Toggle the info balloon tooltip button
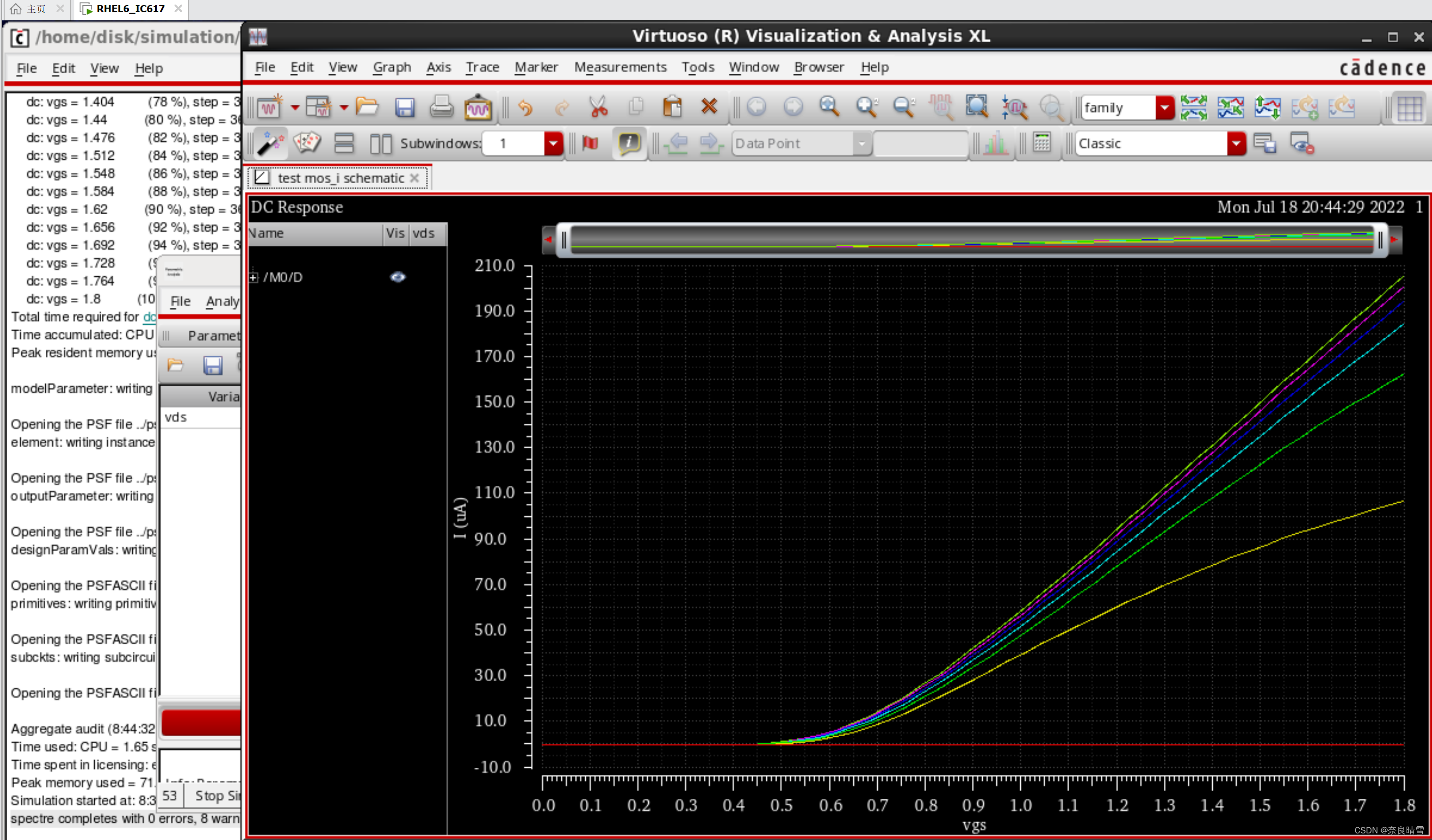The image size is (1432, 840). click(628, 143)
